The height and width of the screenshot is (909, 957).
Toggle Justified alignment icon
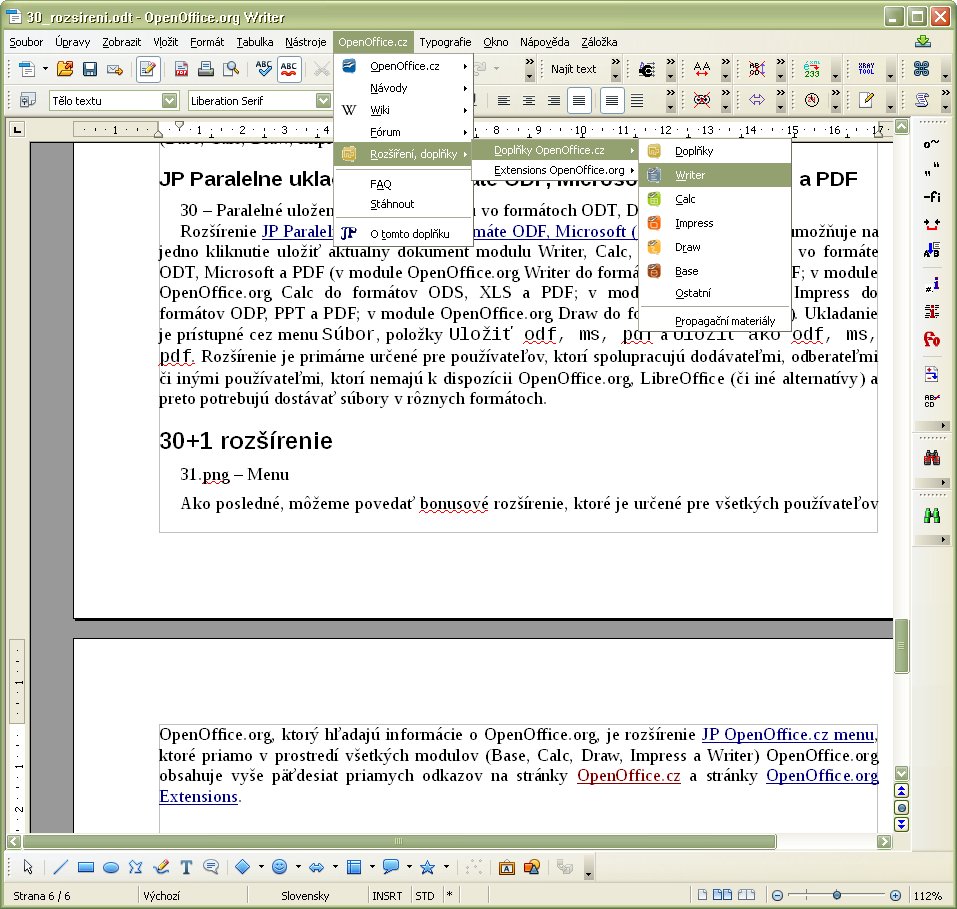point(579,100)
